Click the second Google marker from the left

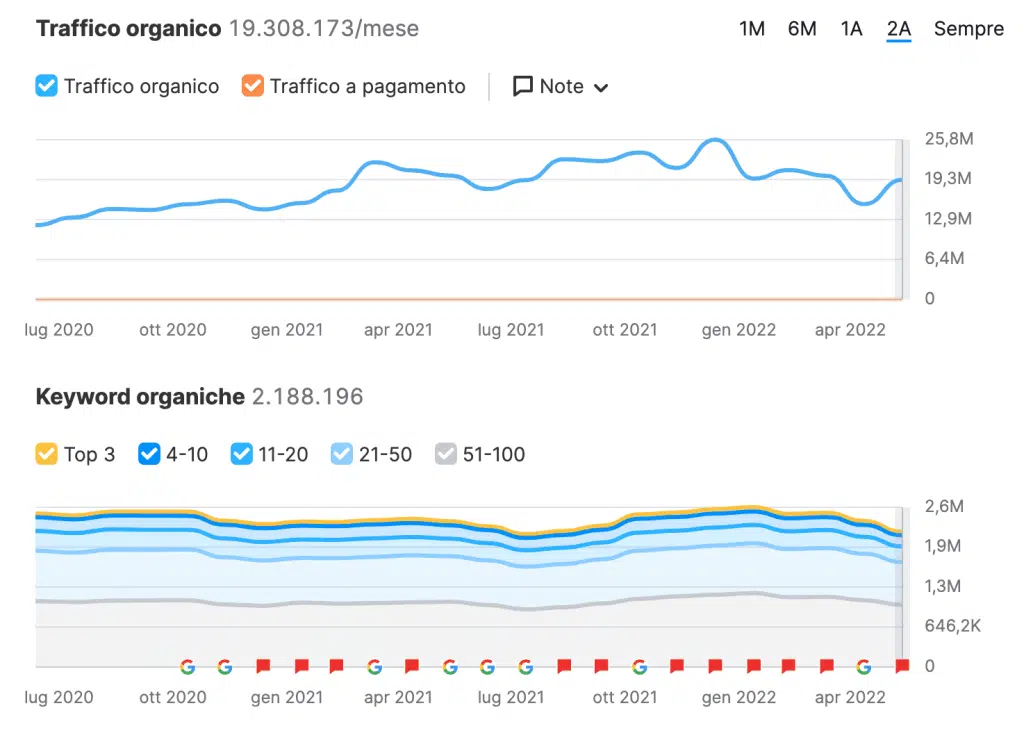click(x=224, y=666)
